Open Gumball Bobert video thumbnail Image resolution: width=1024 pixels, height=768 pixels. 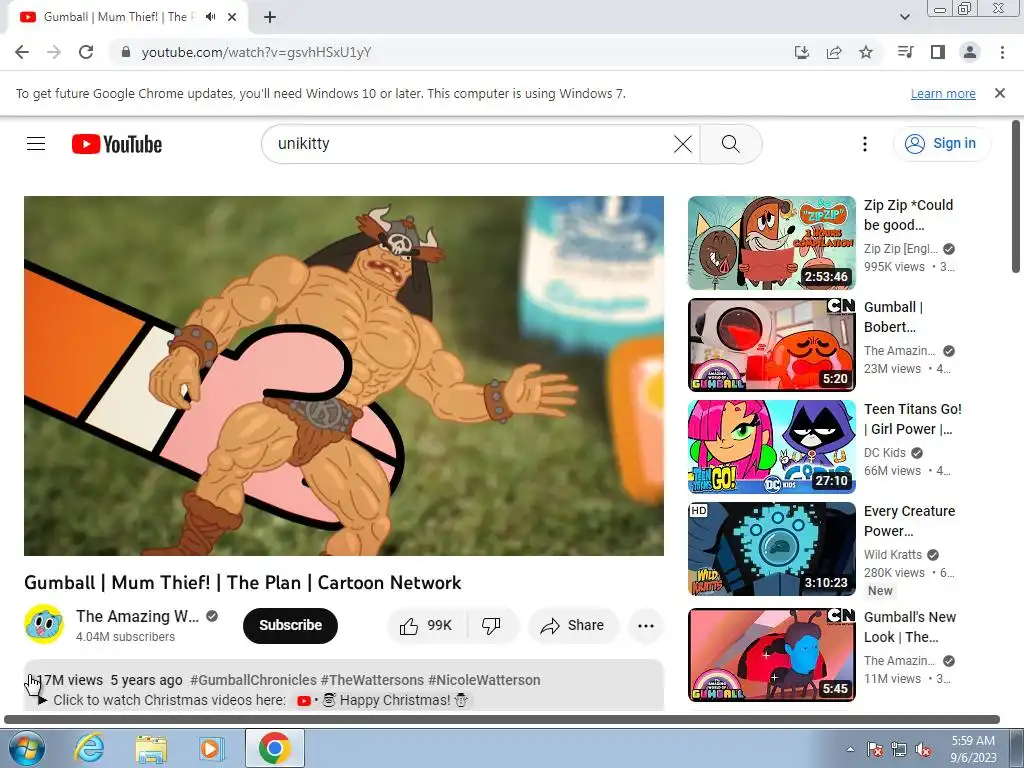(771, 345)
